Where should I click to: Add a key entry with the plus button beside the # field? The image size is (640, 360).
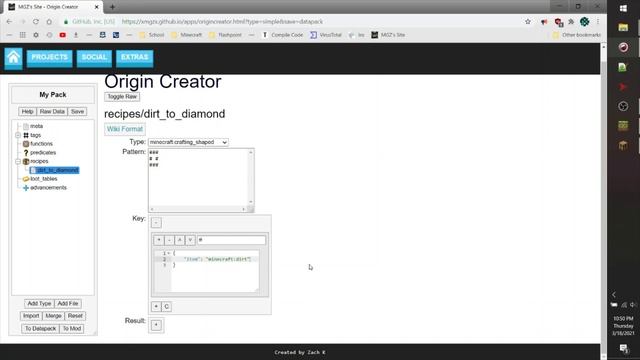[159, 240]
